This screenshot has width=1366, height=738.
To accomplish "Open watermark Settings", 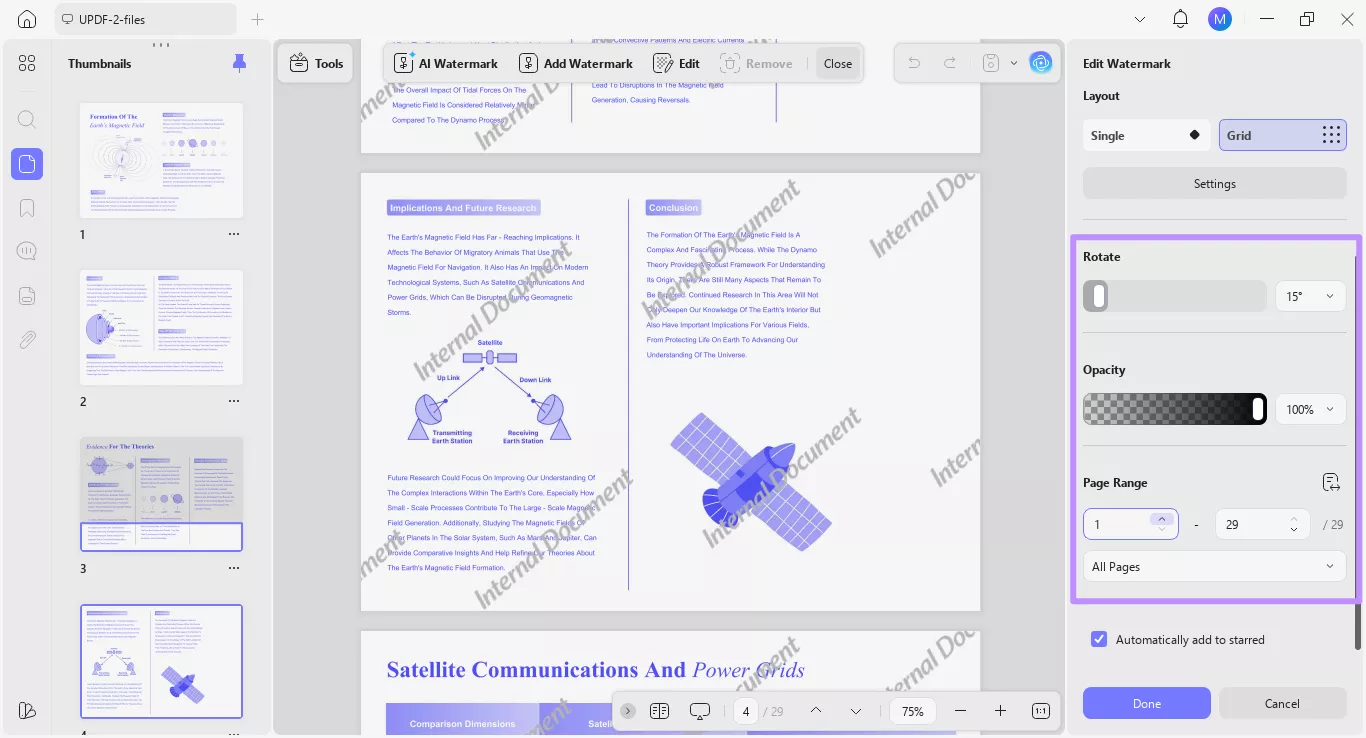I will tap(1213, 183).
